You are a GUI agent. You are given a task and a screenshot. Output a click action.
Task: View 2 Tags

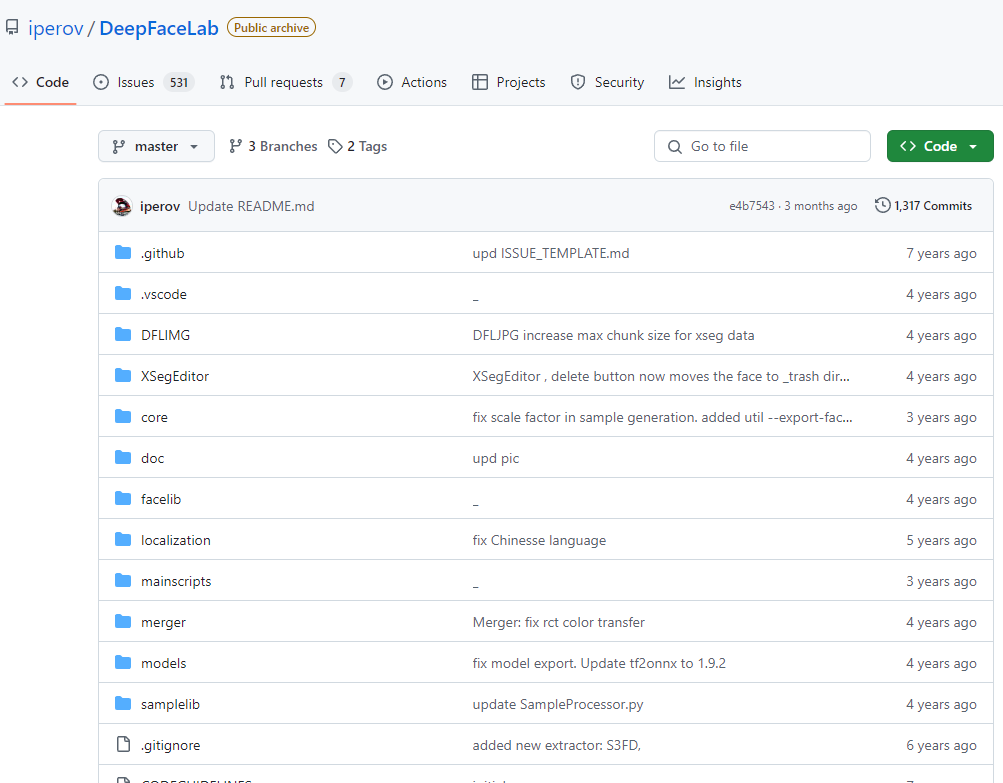pyautogui.click(x=358, y=146)
